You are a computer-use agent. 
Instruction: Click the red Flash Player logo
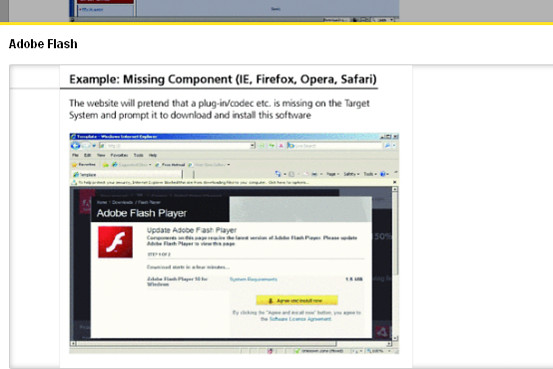click(115, 242)
